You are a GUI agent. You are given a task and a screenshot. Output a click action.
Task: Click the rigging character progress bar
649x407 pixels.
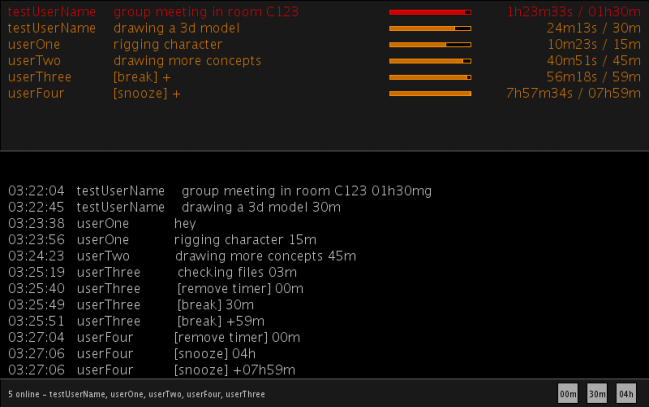point(430,45)
